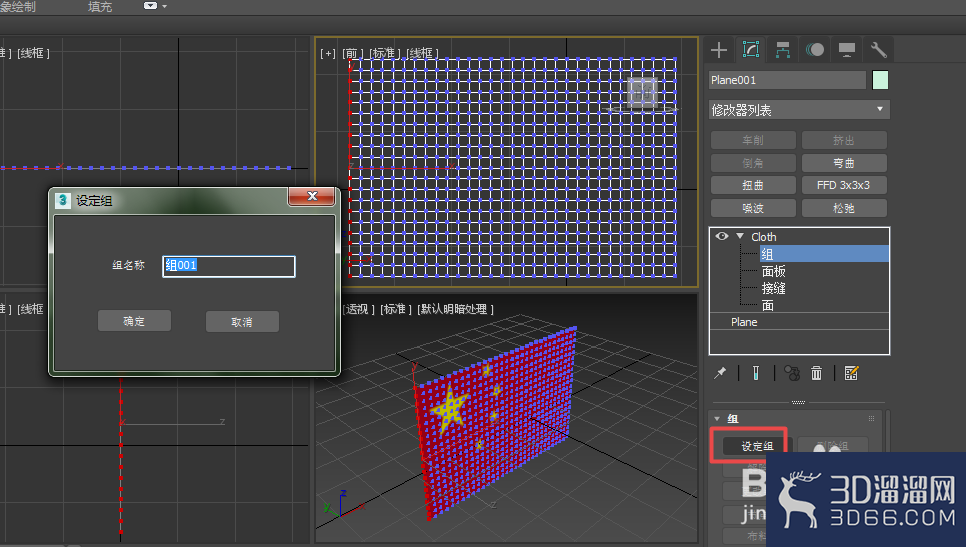Open the 填充 ribbon tab
Viewport: 966px width, 547px height.
point(100,7)
